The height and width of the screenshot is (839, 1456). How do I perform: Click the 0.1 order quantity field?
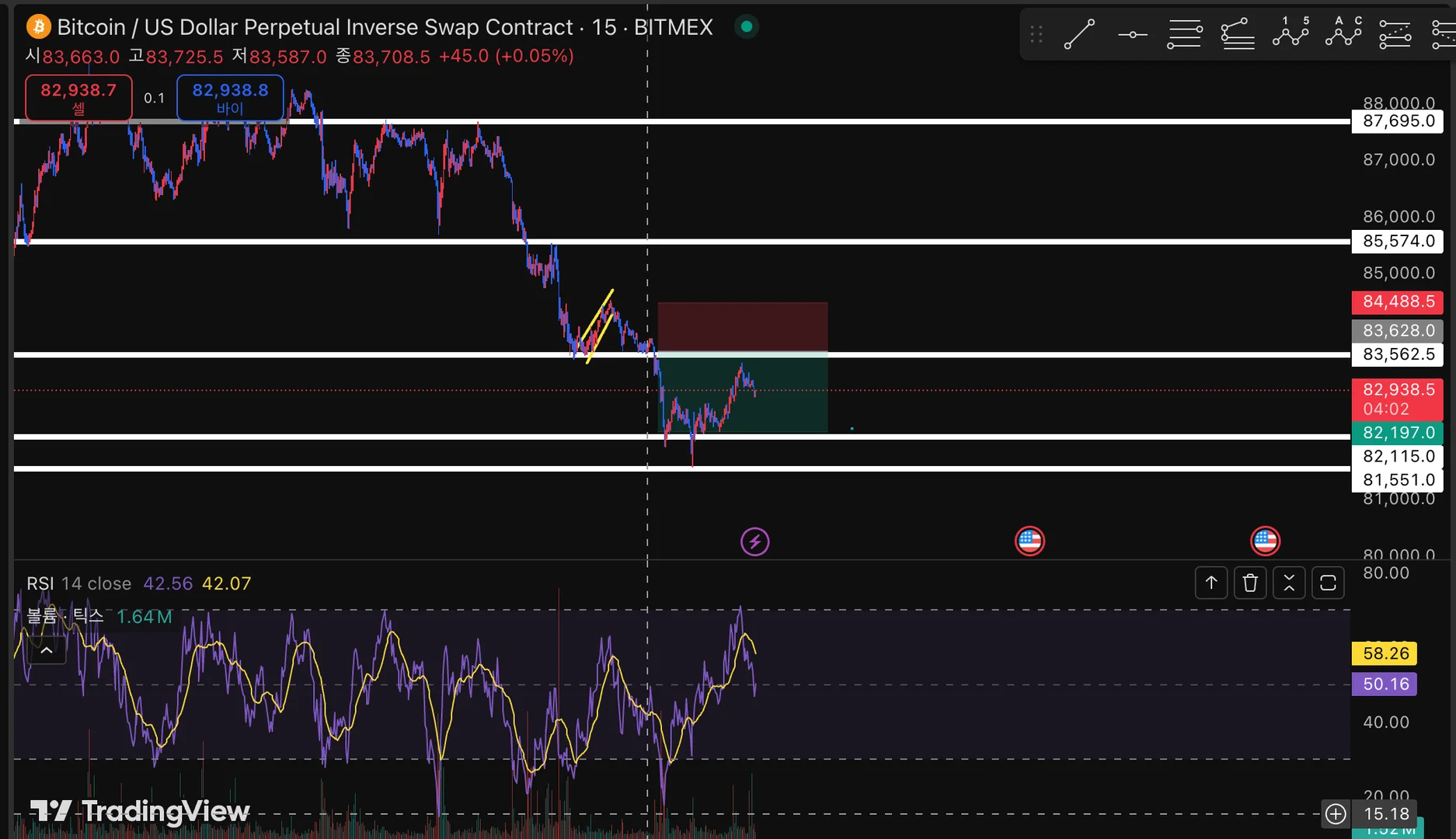click(x=155, y=98)
